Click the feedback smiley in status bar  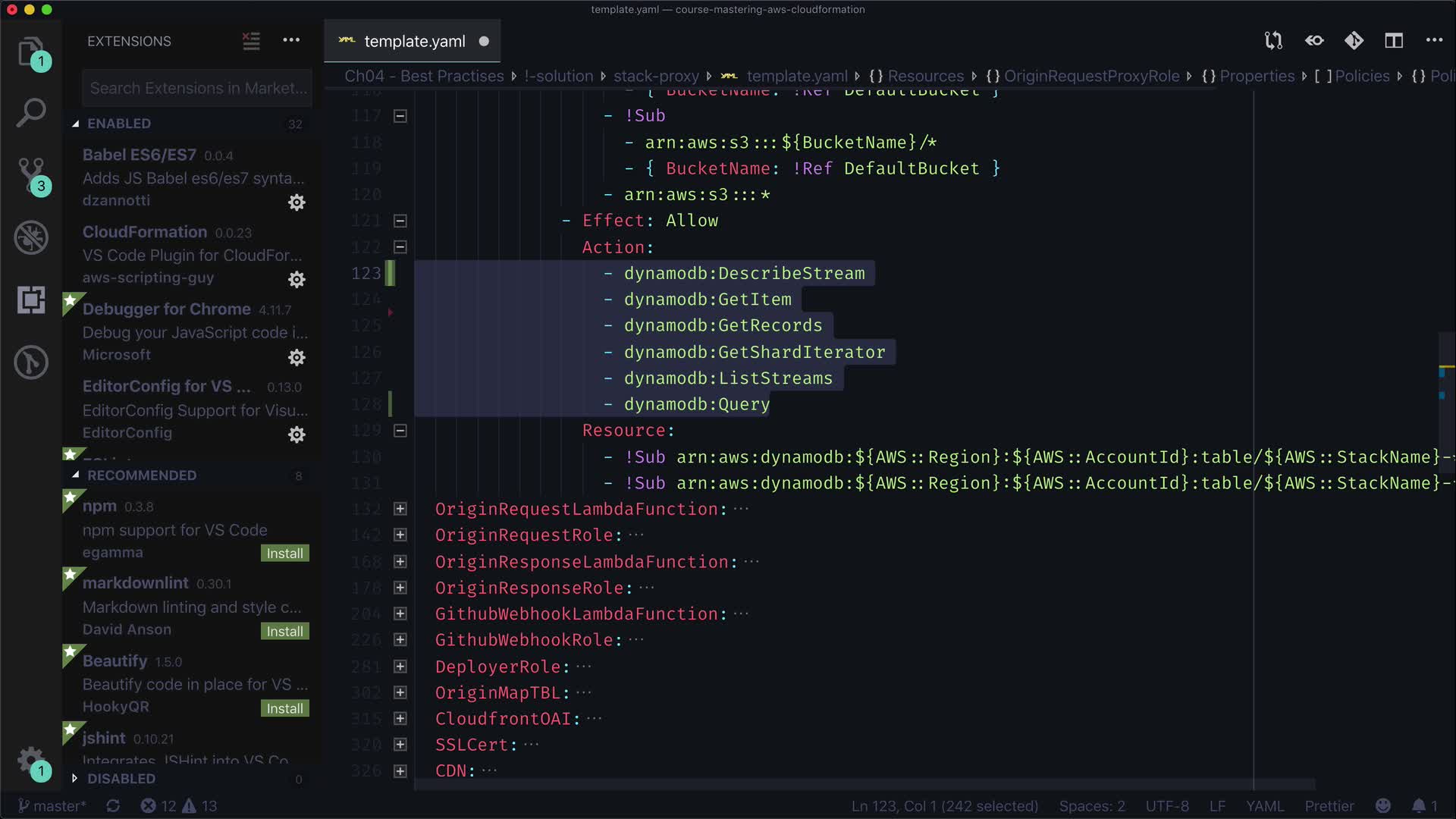(x=1383, y=805)
